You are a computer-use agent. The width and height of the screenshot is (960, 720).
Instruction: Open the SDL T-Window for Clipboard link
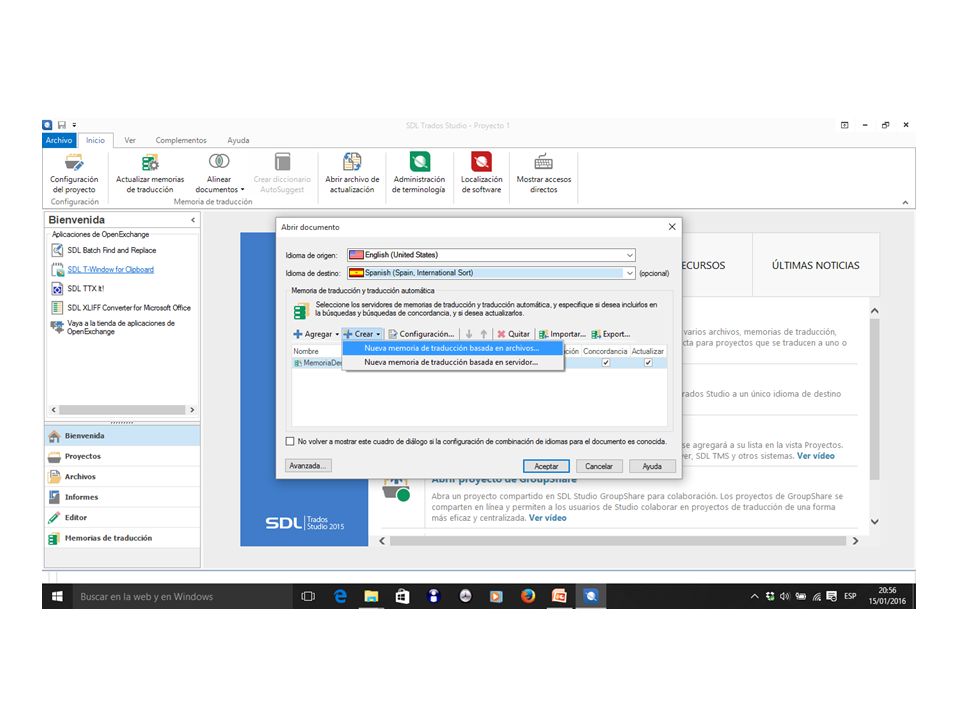[110, 269]
